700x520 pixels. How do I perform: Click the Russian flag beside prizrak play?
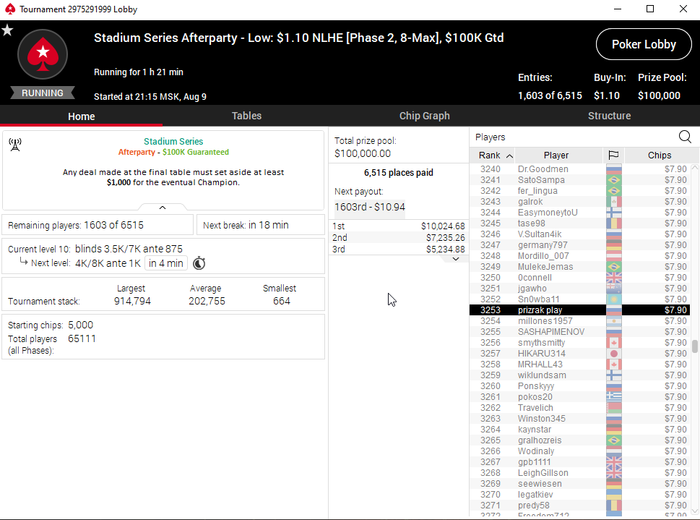click(x=614, y=310)
